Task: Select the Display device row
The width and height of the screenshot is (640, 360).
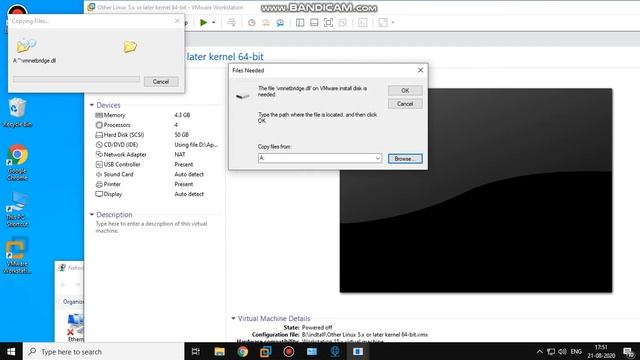Action: coord(157,194)
